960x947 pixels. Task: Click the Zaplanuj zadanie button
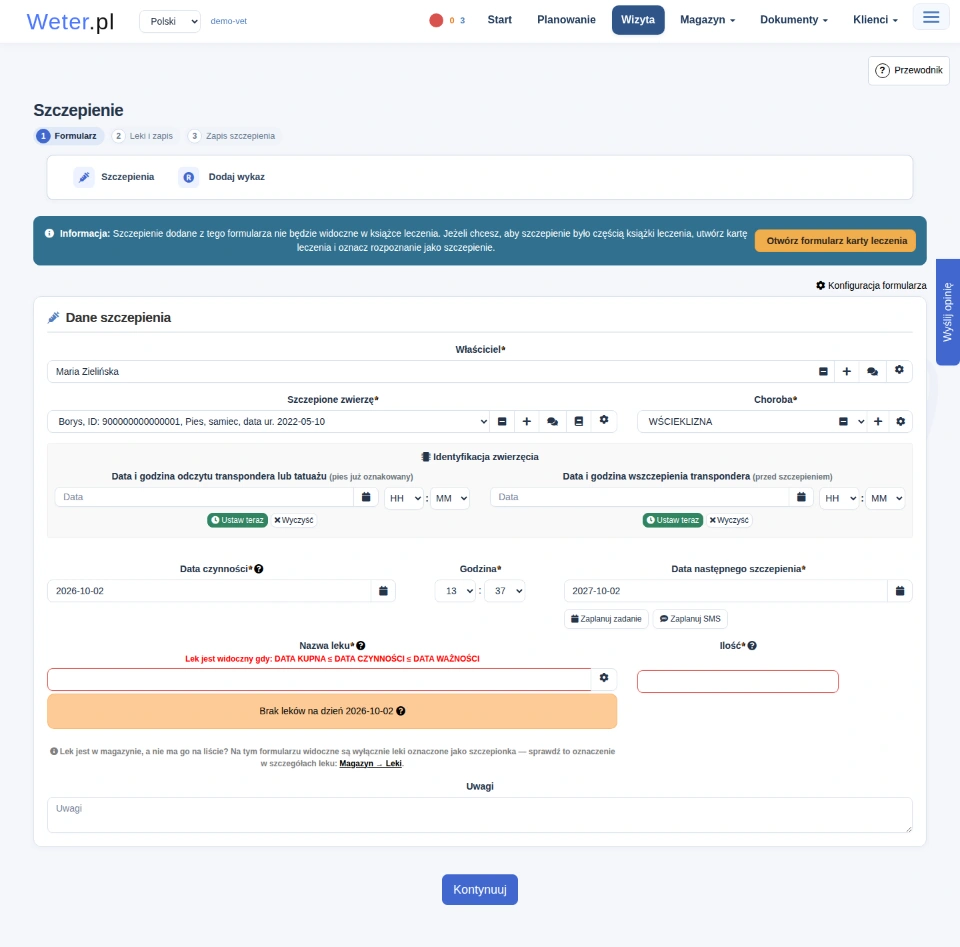pos(606,619)
